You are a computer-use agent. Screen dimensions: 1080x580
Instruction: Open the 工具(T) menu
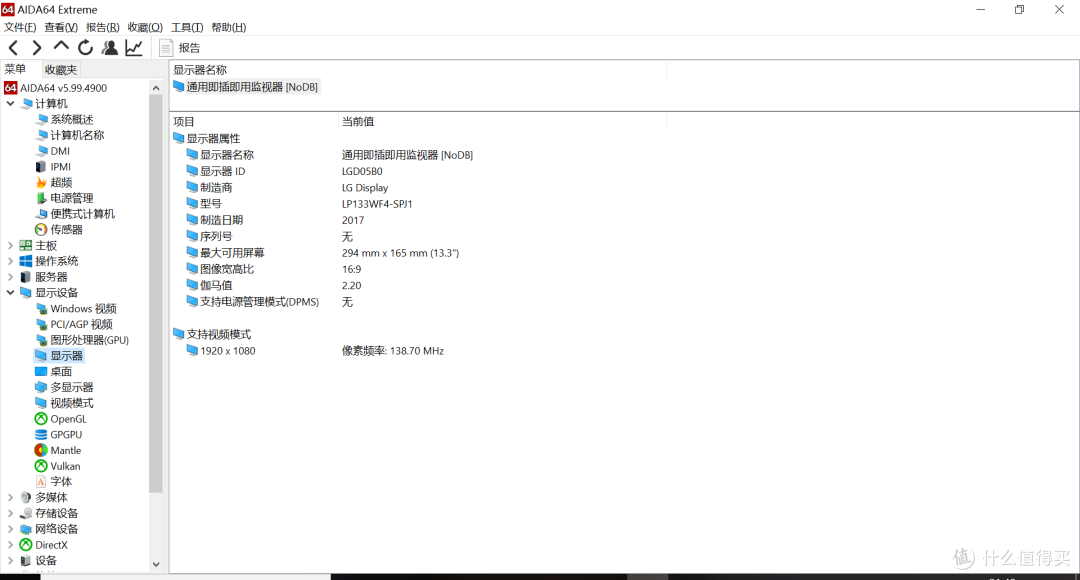pyautogui.click(x=187, y=28)
